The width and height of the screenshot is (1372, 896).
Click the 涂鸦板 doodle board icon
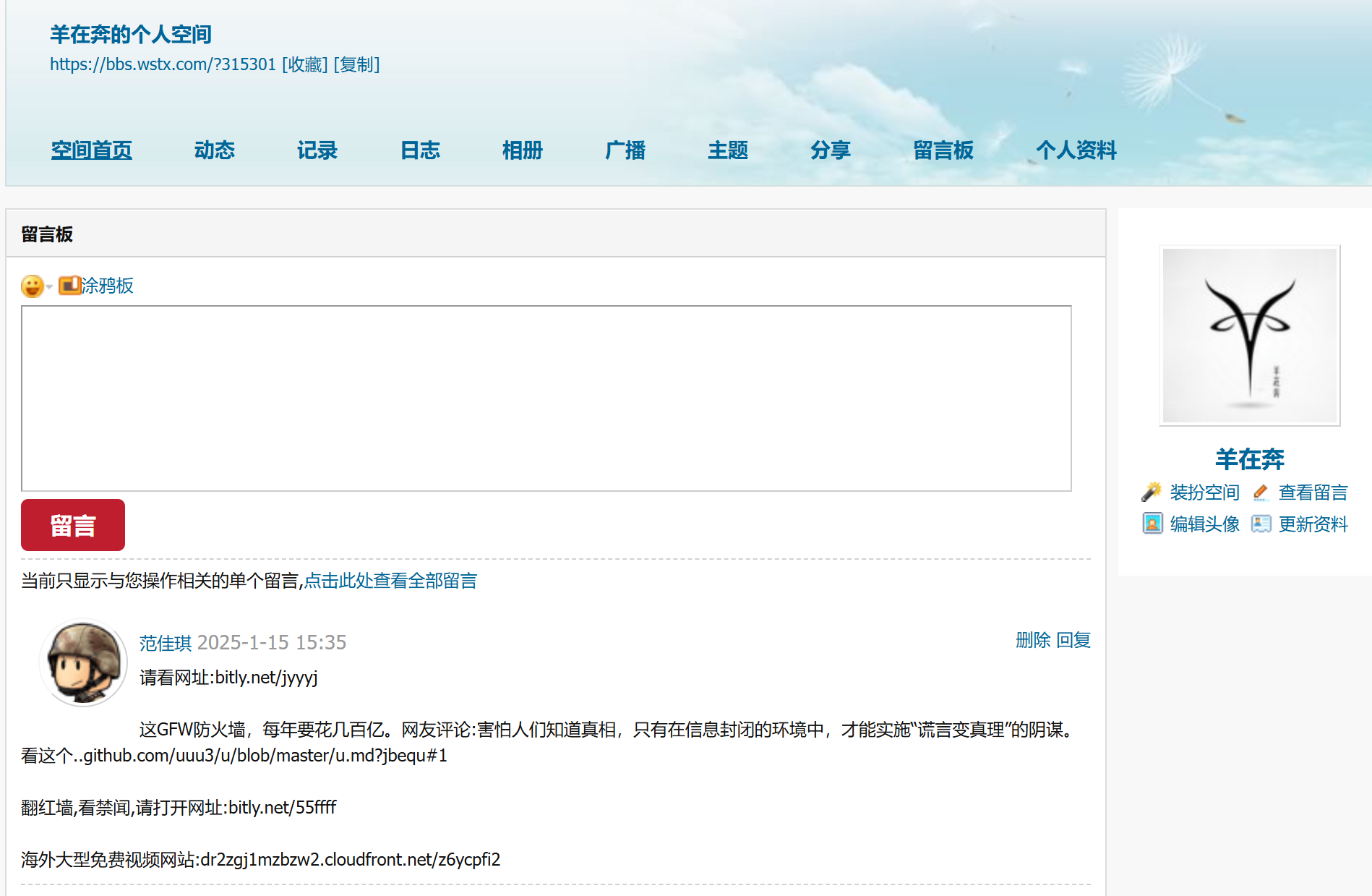click(x=69, y=286)
